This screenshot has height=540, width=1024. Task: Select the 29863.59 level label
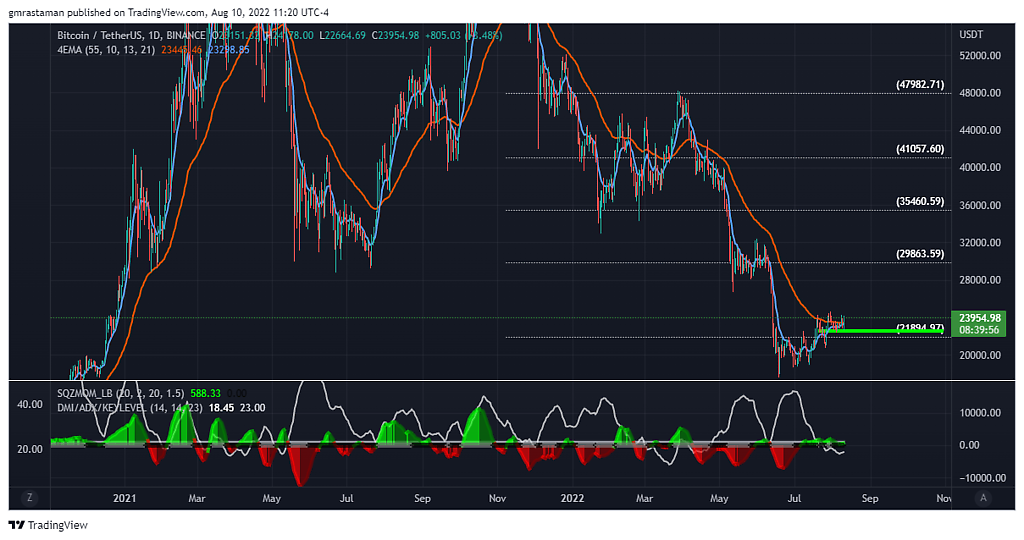pos(920,254)
